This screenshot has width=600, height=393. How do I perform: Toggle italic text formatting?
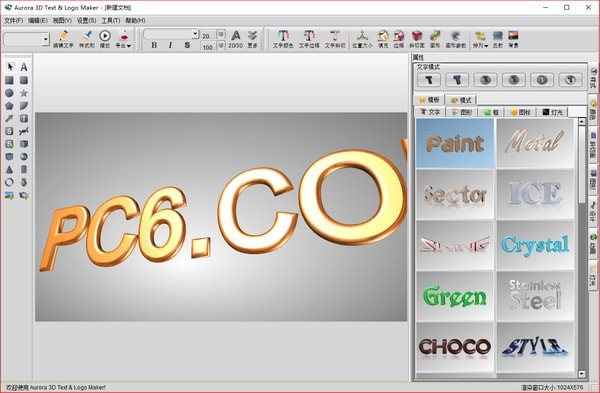[x=170, y=45]
